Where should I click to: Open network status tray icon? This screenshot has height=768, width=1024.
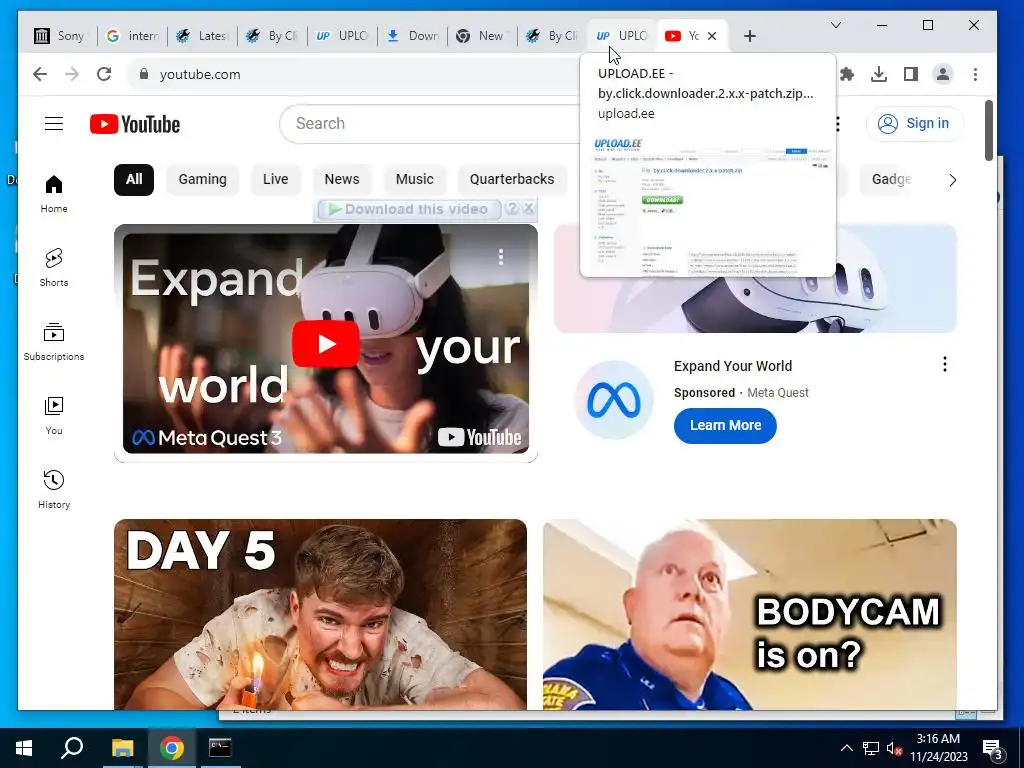871,748
